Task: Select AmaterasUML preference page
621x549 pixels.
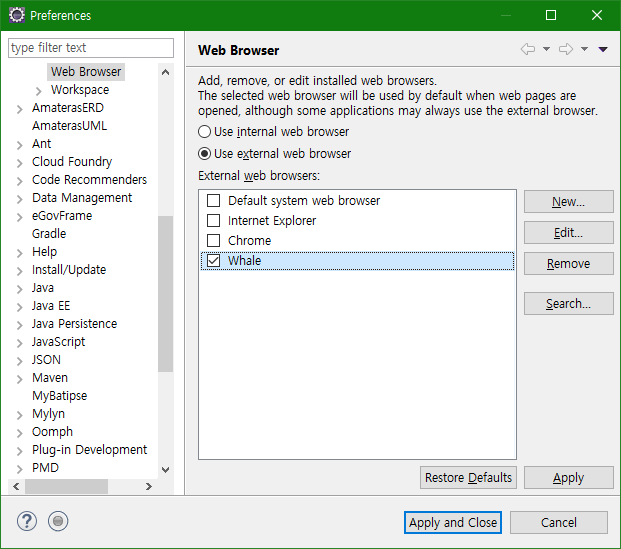Action: click(x=69, y=126)
